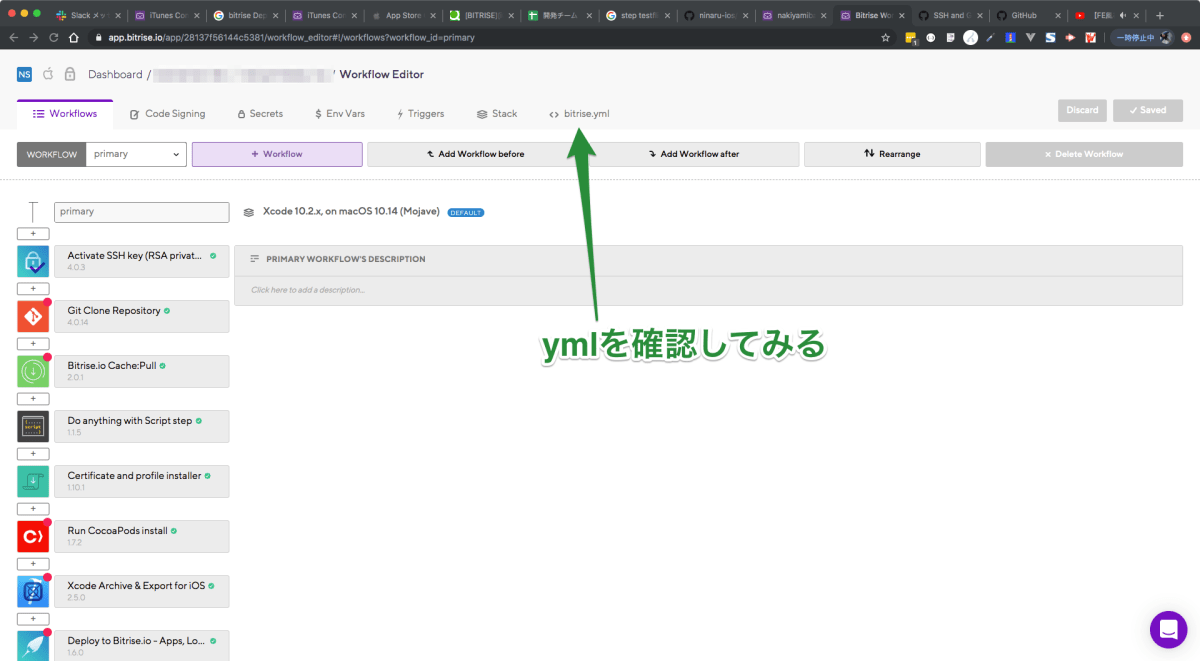Click the Discard button
Image resolution: width=1200 pixels, height=661 pixels.
click(1082, 110)
